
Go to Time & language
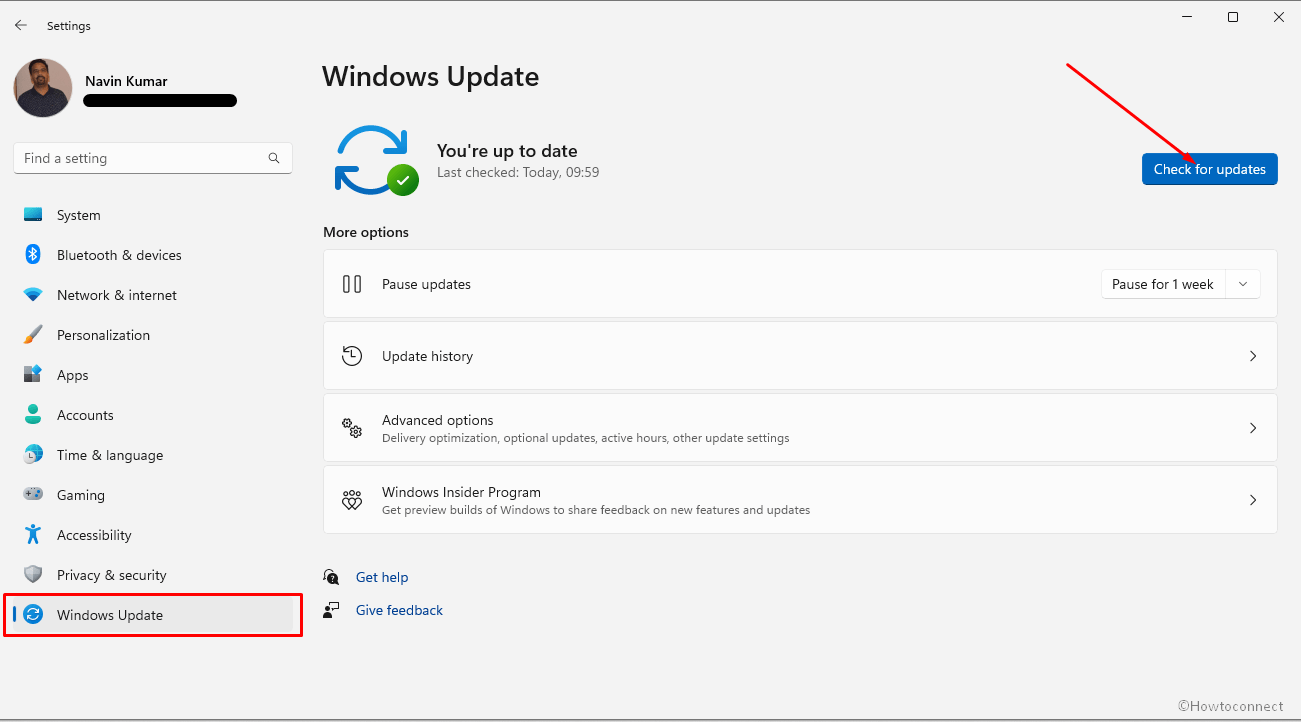pyautogui.click(x=153, y=455)
